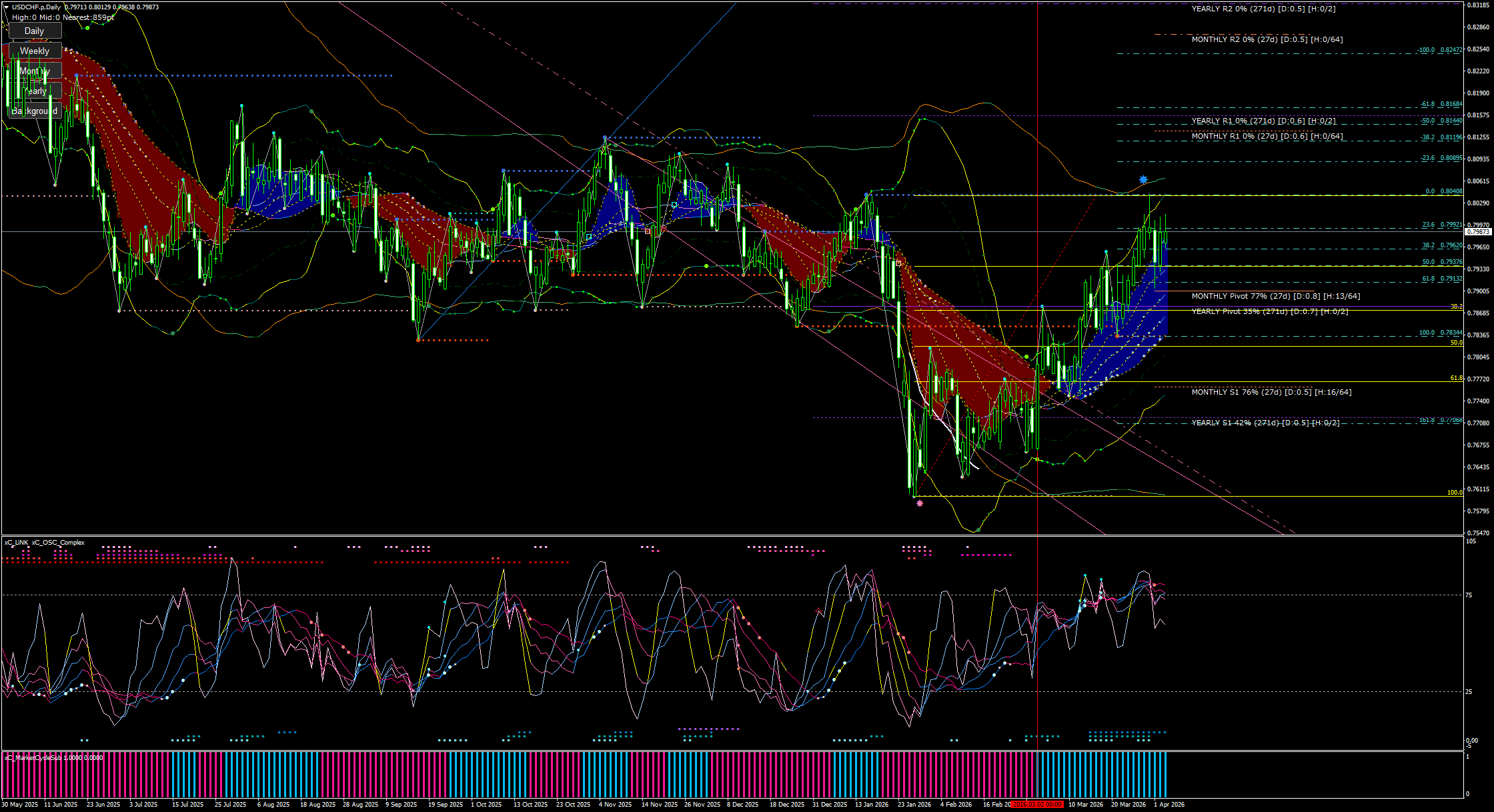This screenshot has height=812, width=1494.
Task: Click the red 2026.03.02 date marker
Action: coord(1036,805)
